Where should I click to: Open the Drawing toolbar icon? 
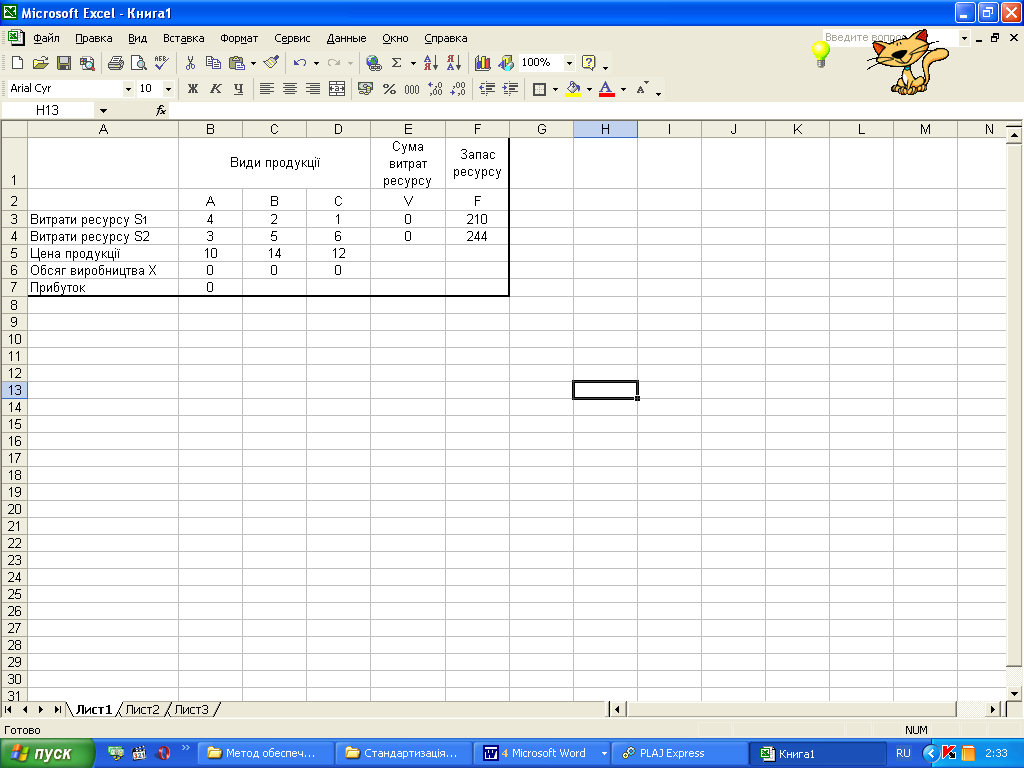506,63
